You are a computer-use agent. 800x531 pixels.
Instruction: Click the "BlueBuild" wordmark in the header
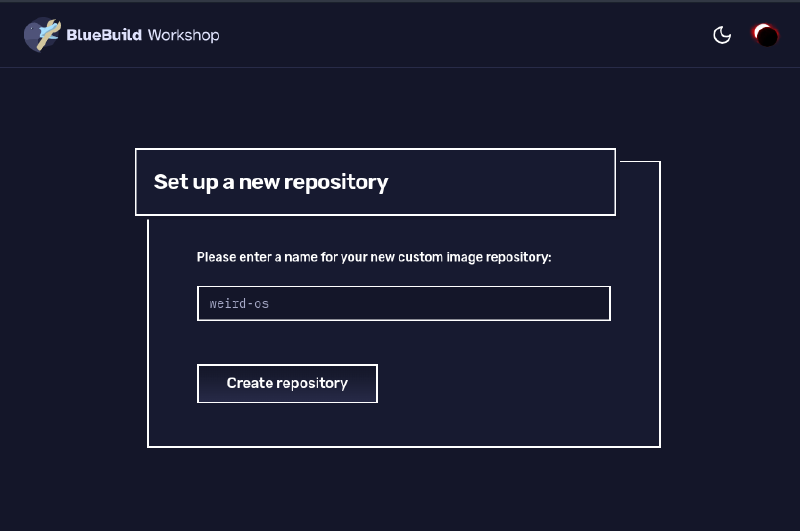[104, 35]
